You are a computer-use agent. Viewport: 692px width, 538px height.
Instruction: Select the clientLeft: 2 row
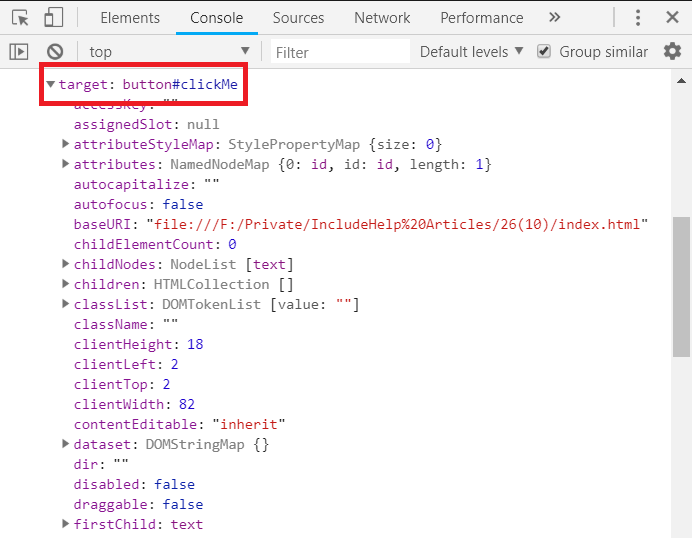tap(126, 364)
